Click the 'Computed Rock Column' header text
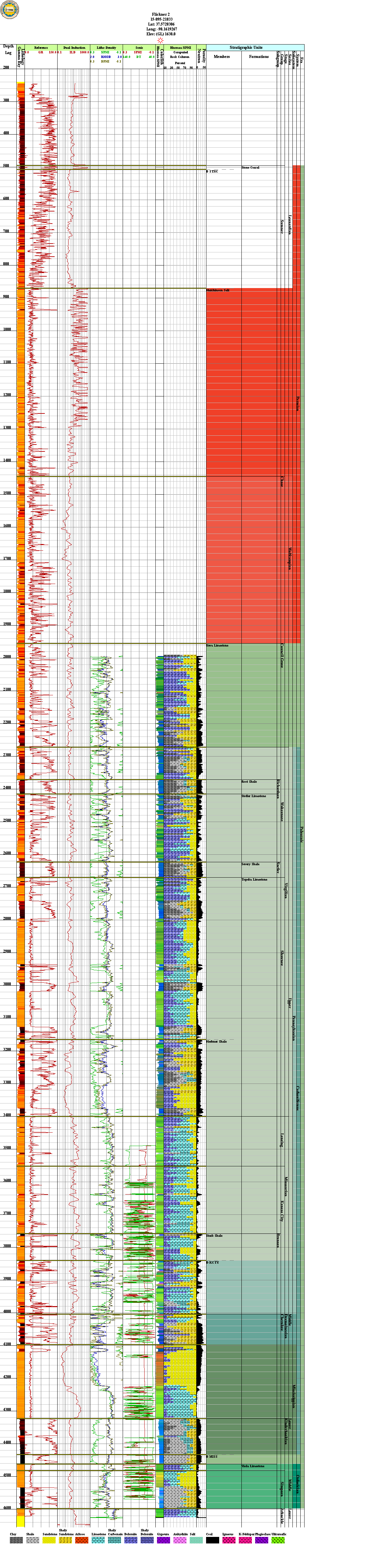The height and width of the screenshot is (1568, 386). click(x=180, y=55)
